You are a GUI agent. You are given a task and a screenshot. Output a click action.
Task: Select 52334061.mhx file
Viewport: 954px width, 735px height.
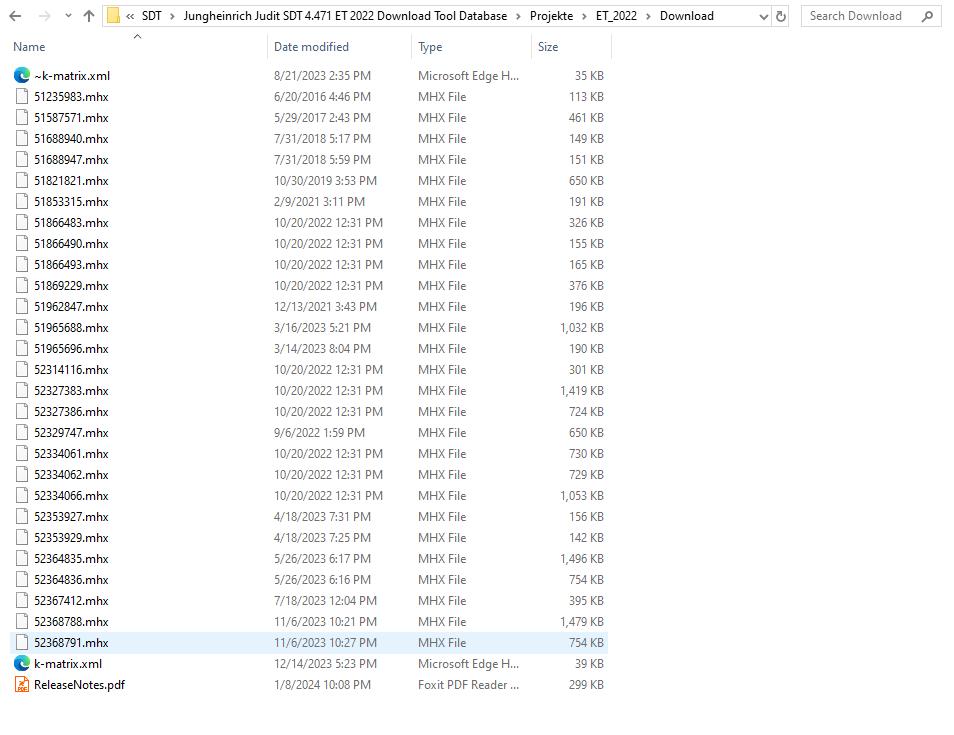point(71,454)
